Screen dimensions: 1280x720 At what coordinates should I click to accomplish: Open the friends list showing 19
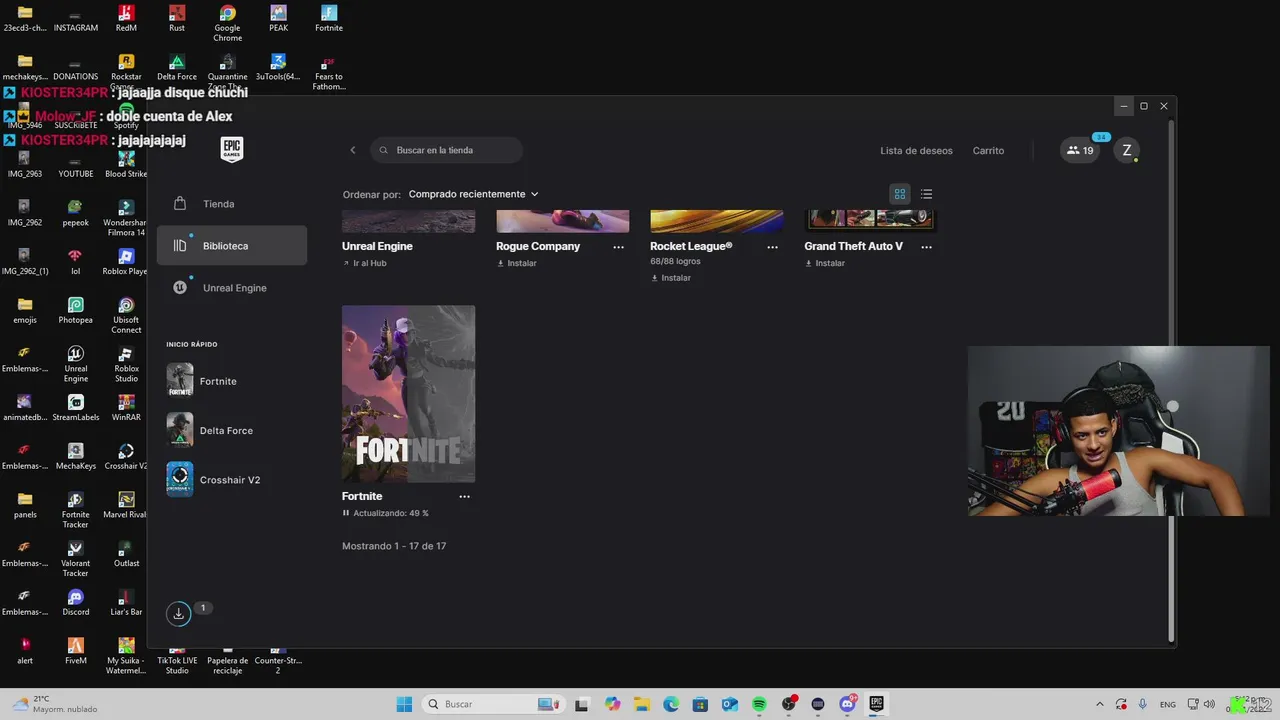coord(1080,150)
